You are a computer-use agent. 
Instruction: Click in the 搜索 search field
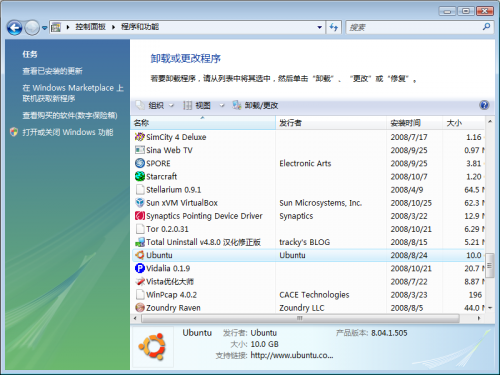pos(413,27)
